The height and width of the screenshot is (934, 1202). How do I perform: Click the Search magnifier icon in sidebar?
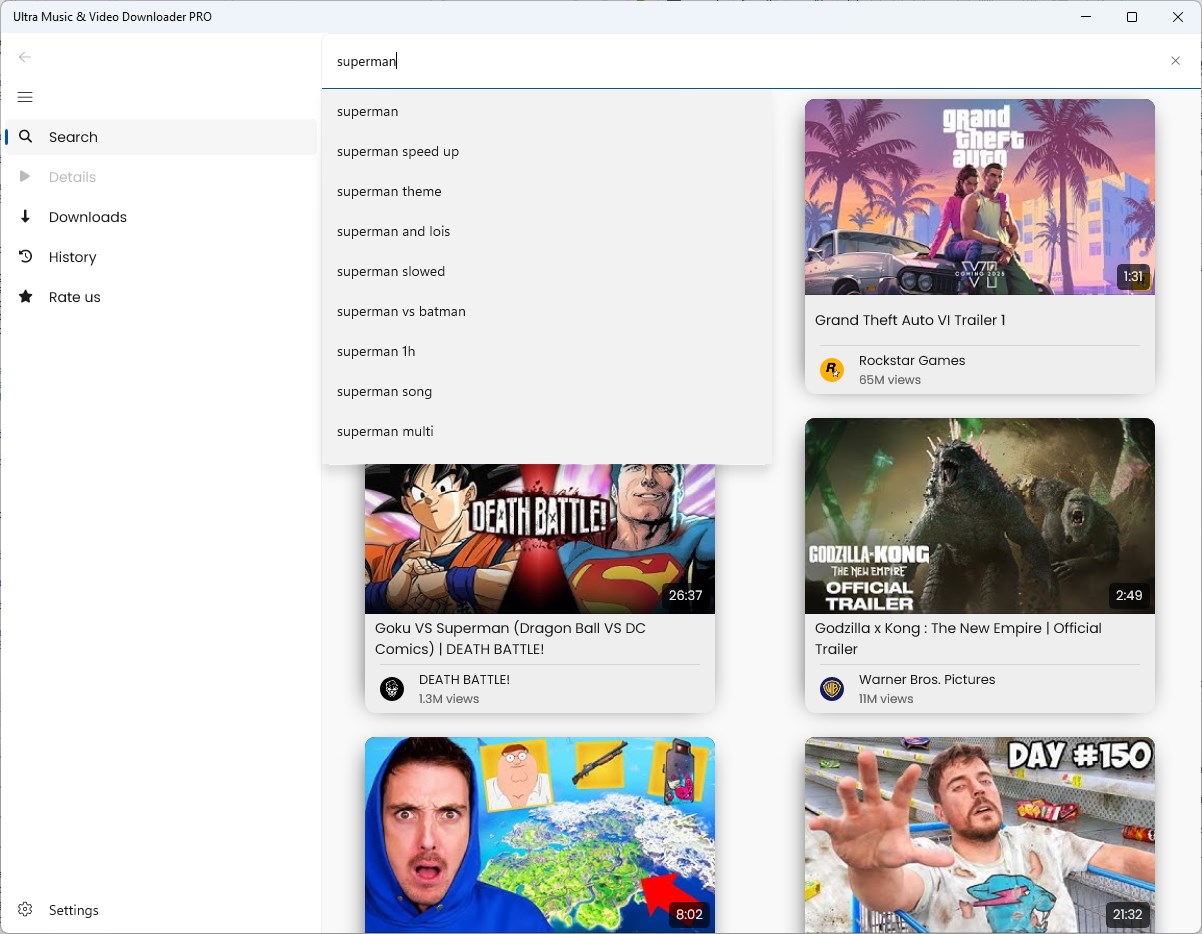click(26, 136)
